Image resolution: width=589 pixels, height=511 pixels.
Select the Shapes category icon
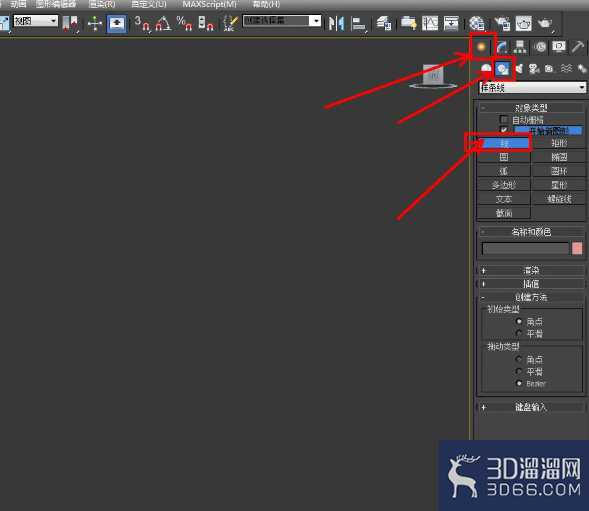tap(502, 69)
